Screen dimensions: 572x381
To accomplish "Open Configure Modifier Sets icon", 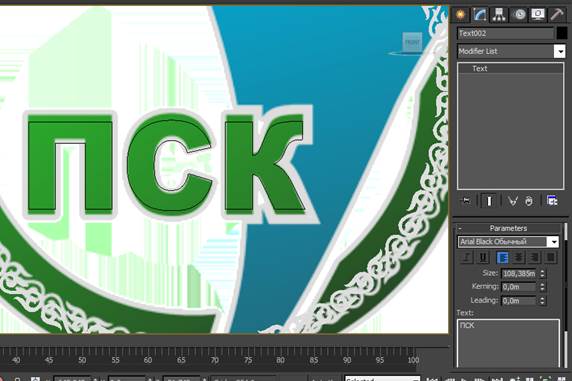I will 552,201.
